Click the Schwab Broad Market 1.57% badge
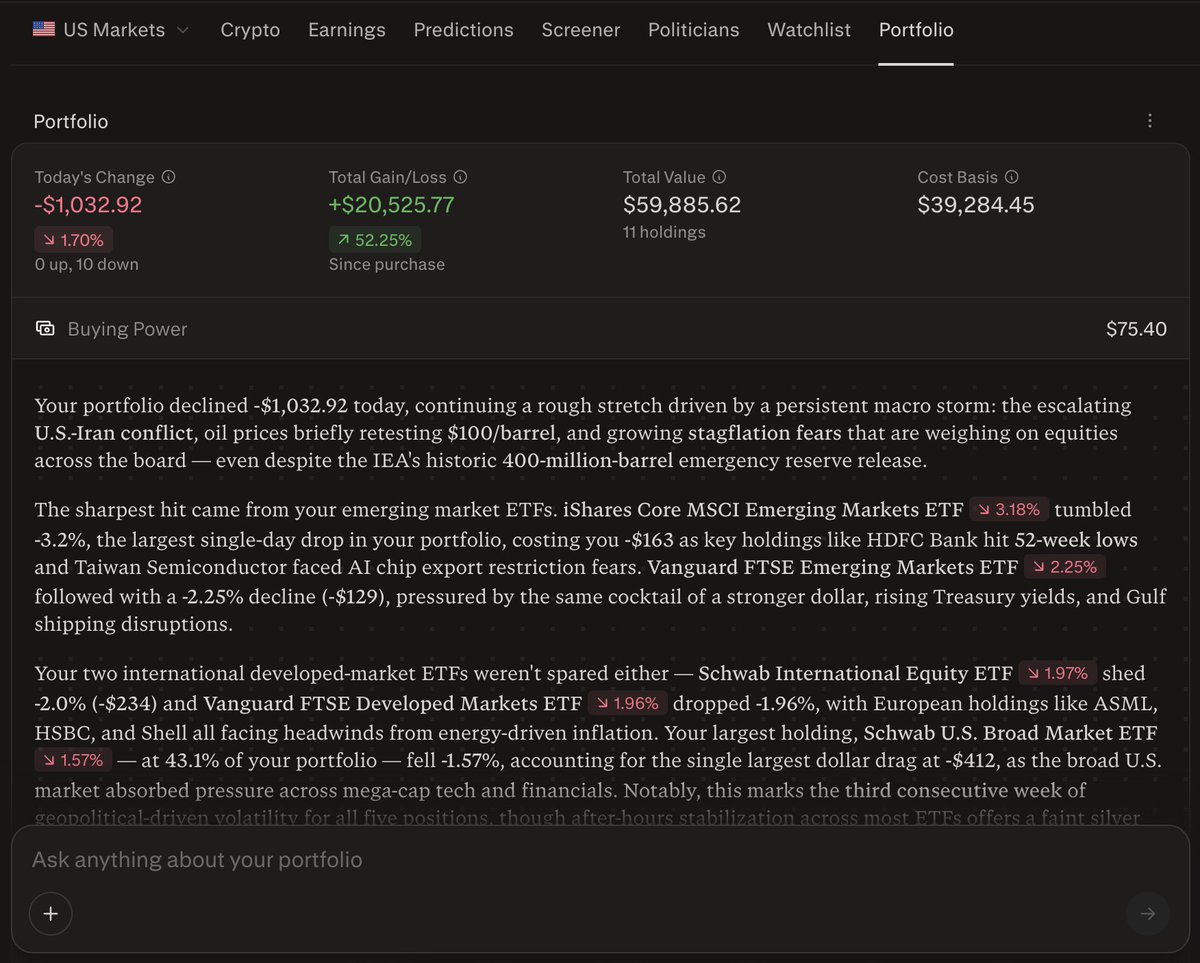Screen dimensions: 1200x963 point(73,761)
